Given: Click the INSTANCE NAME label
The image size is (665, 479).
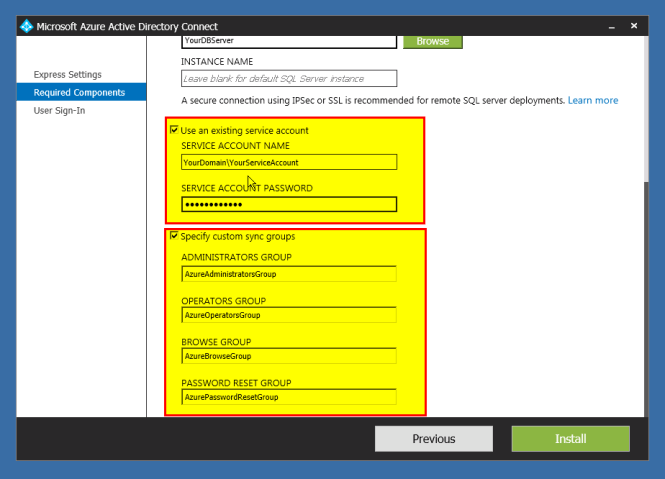Looking at the screenshot, I should coord(217,62).
